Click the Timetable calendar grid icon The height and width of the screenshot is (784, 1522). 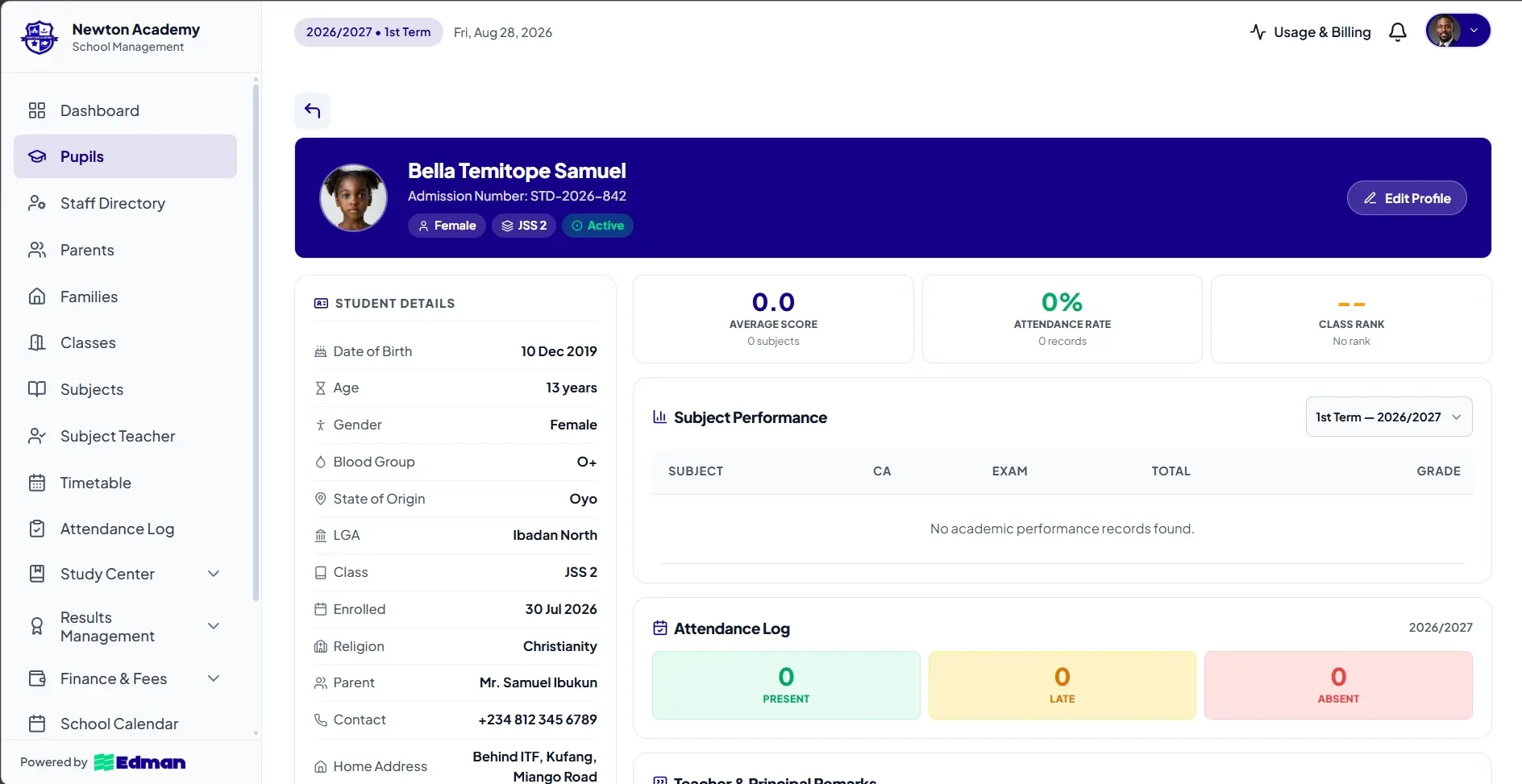[x=37, y=483]
